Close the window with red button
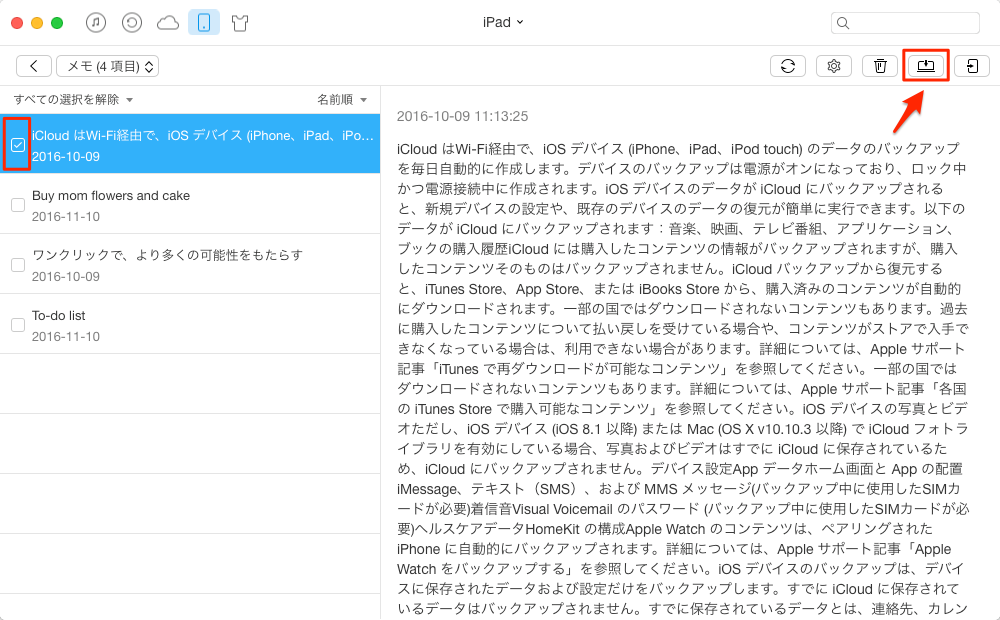 (x=17, y=23)
